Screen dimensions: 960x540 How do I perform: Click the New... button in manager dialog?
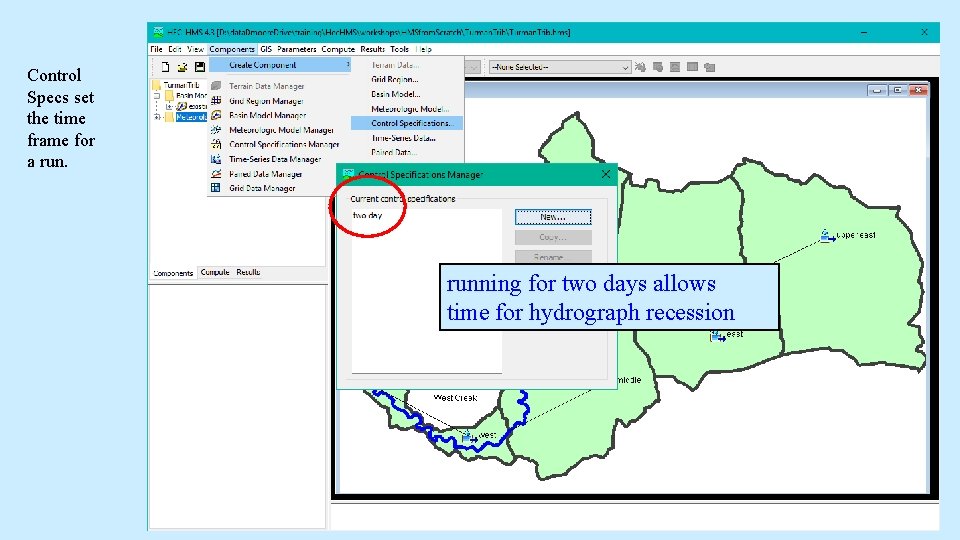click(x=553, y=217)
